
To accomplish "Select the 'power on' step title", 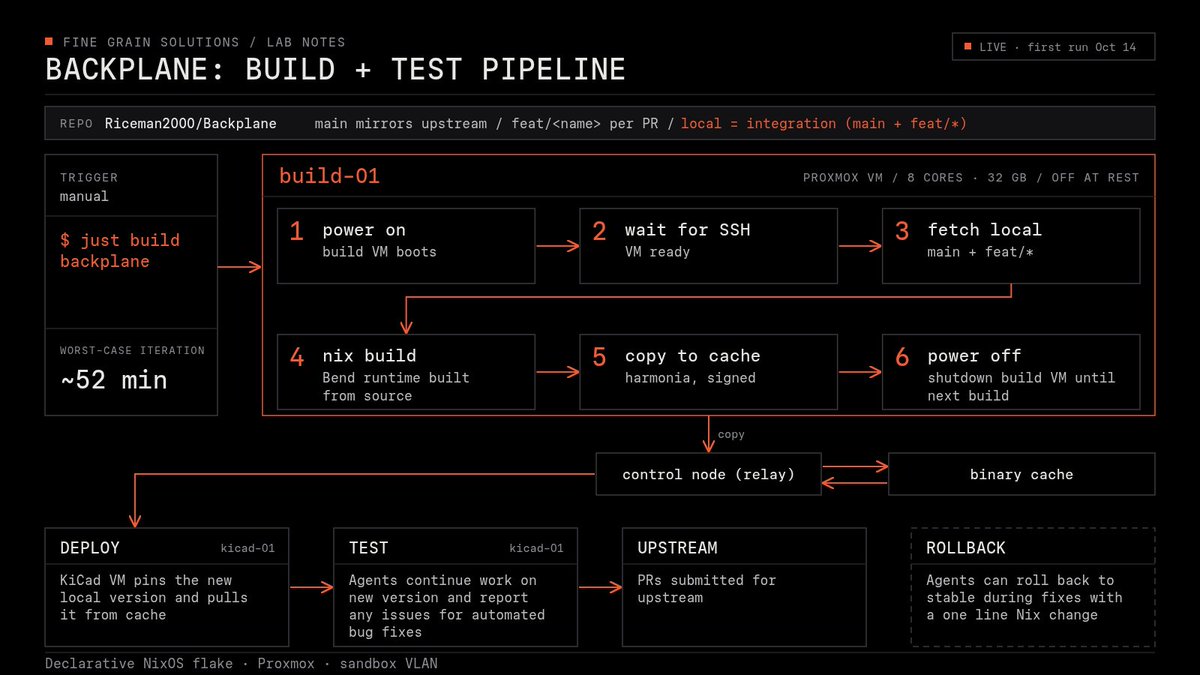I will 364,230.
